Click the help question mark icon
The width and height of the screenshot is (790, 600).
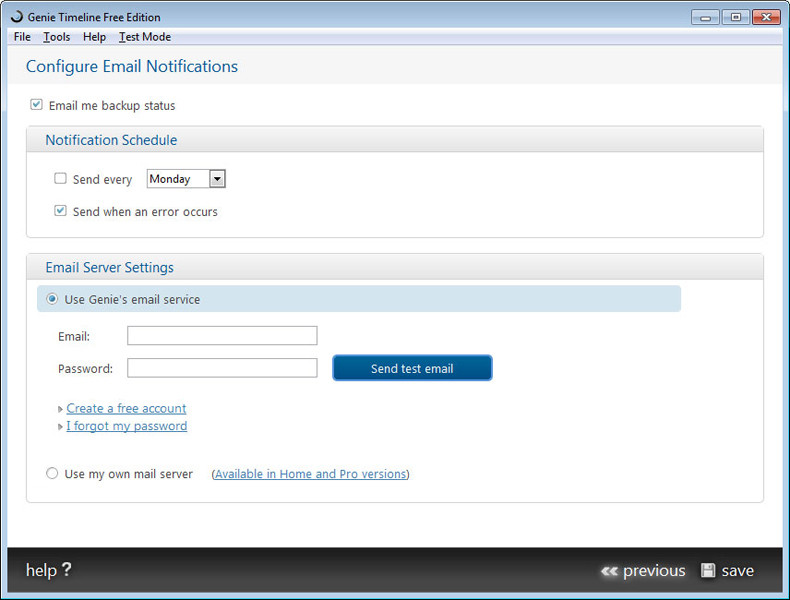pyautogui.click(x=67, y=569)
